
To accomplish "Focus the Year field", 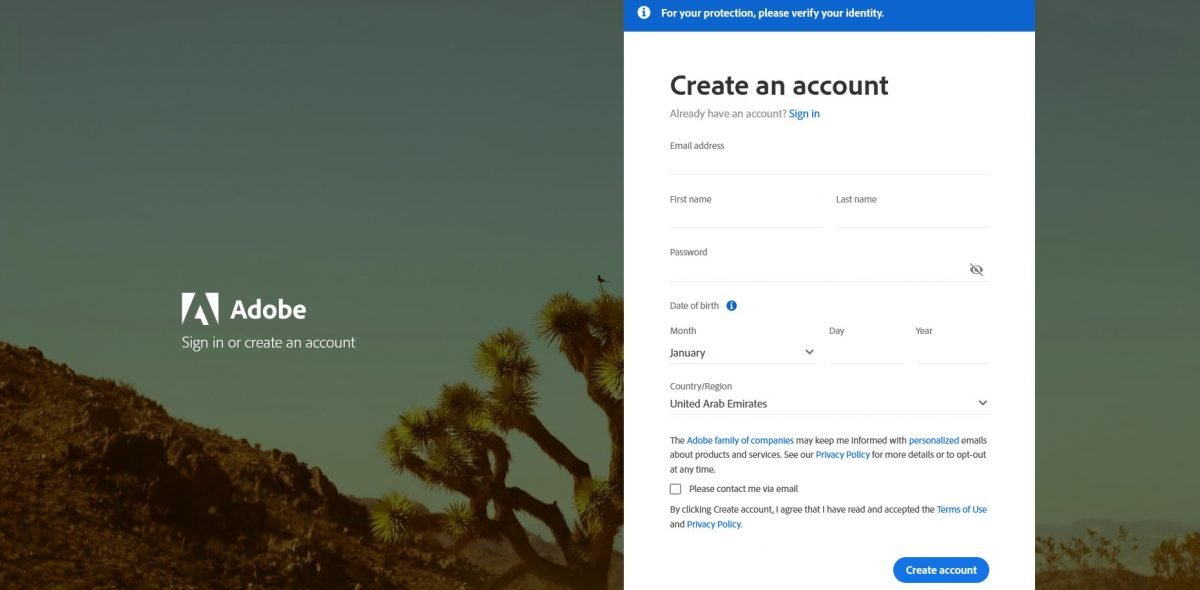I will click(x=952, y=353).
